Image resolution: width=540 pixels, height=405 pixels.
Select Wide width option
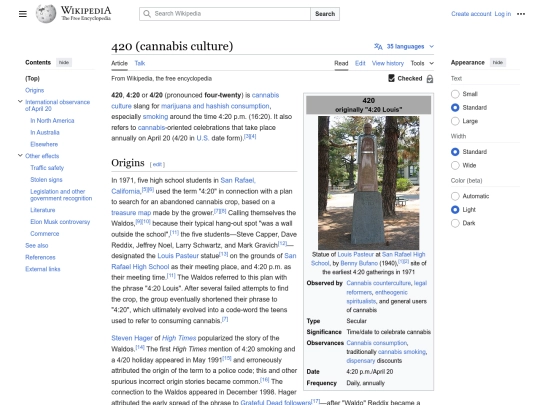point(455,165)
